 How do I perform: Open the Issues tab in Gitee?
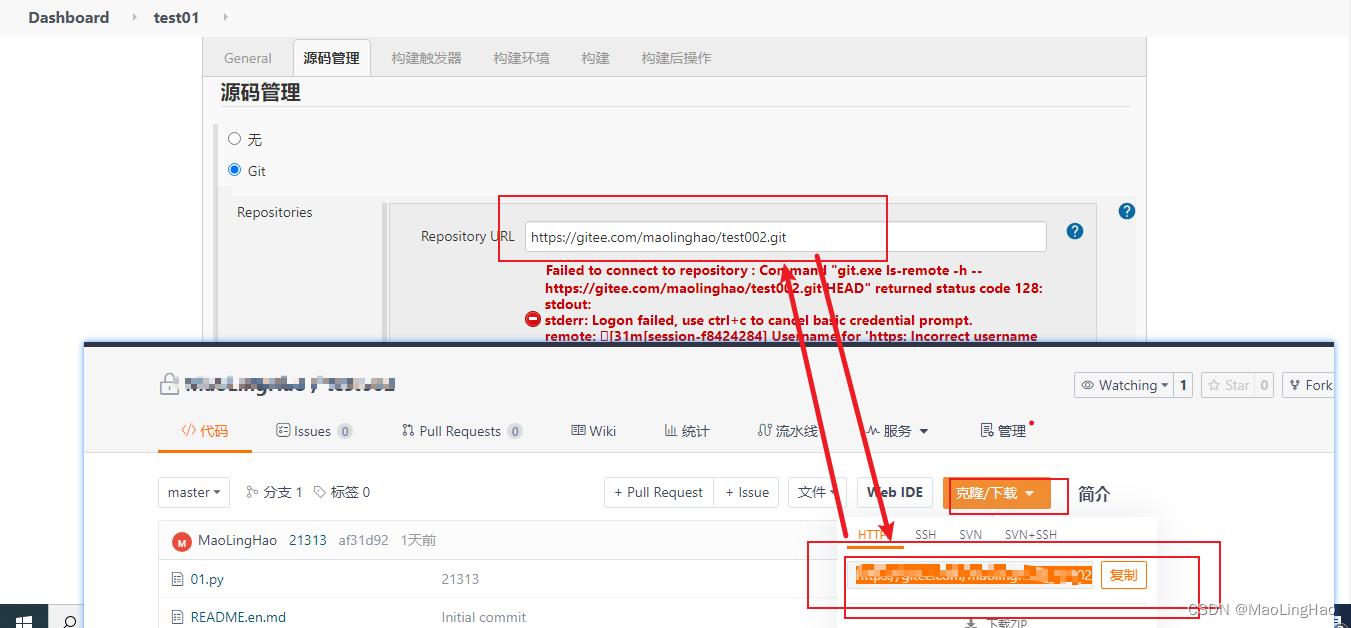(314, 431)
